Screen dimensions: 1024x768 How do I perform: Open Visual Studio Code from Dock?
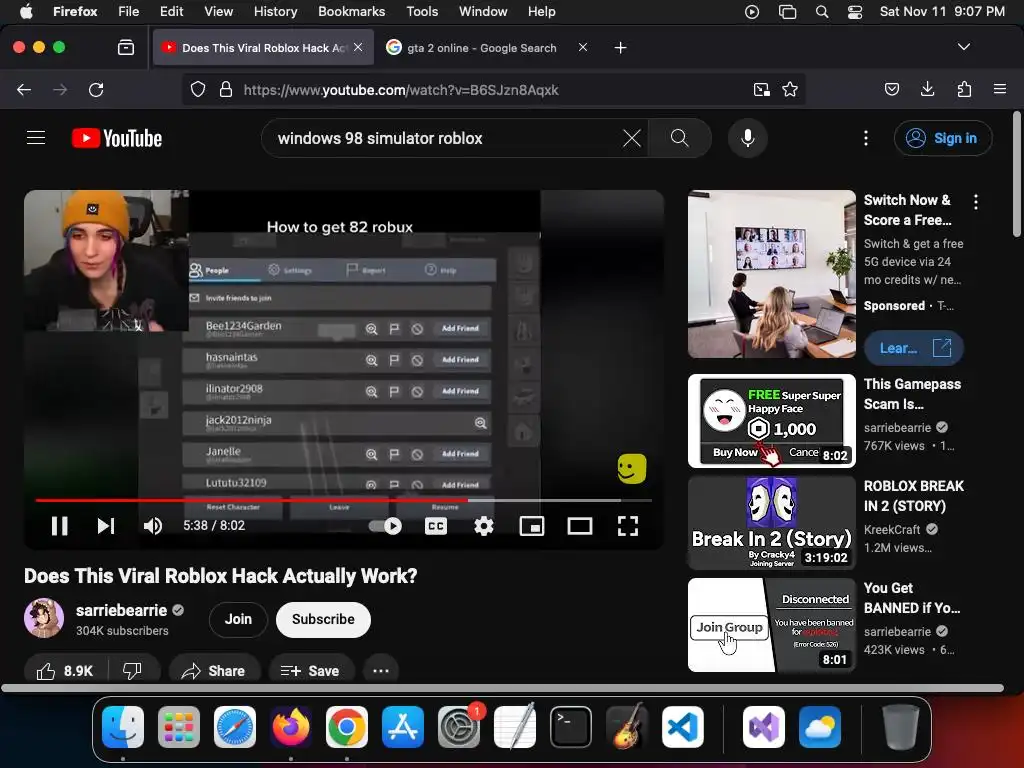point(682,727)
